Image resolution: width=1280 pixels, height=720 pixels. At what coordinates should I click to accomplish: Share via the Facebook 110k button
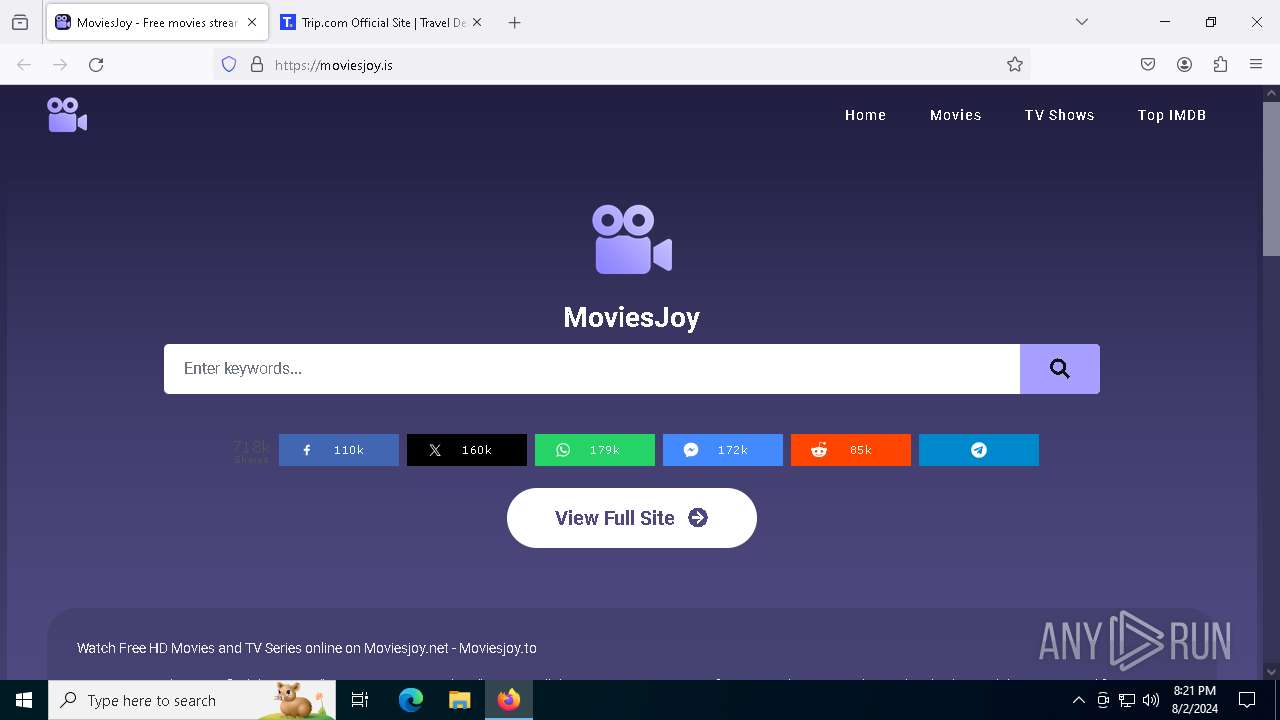(339, 450)
